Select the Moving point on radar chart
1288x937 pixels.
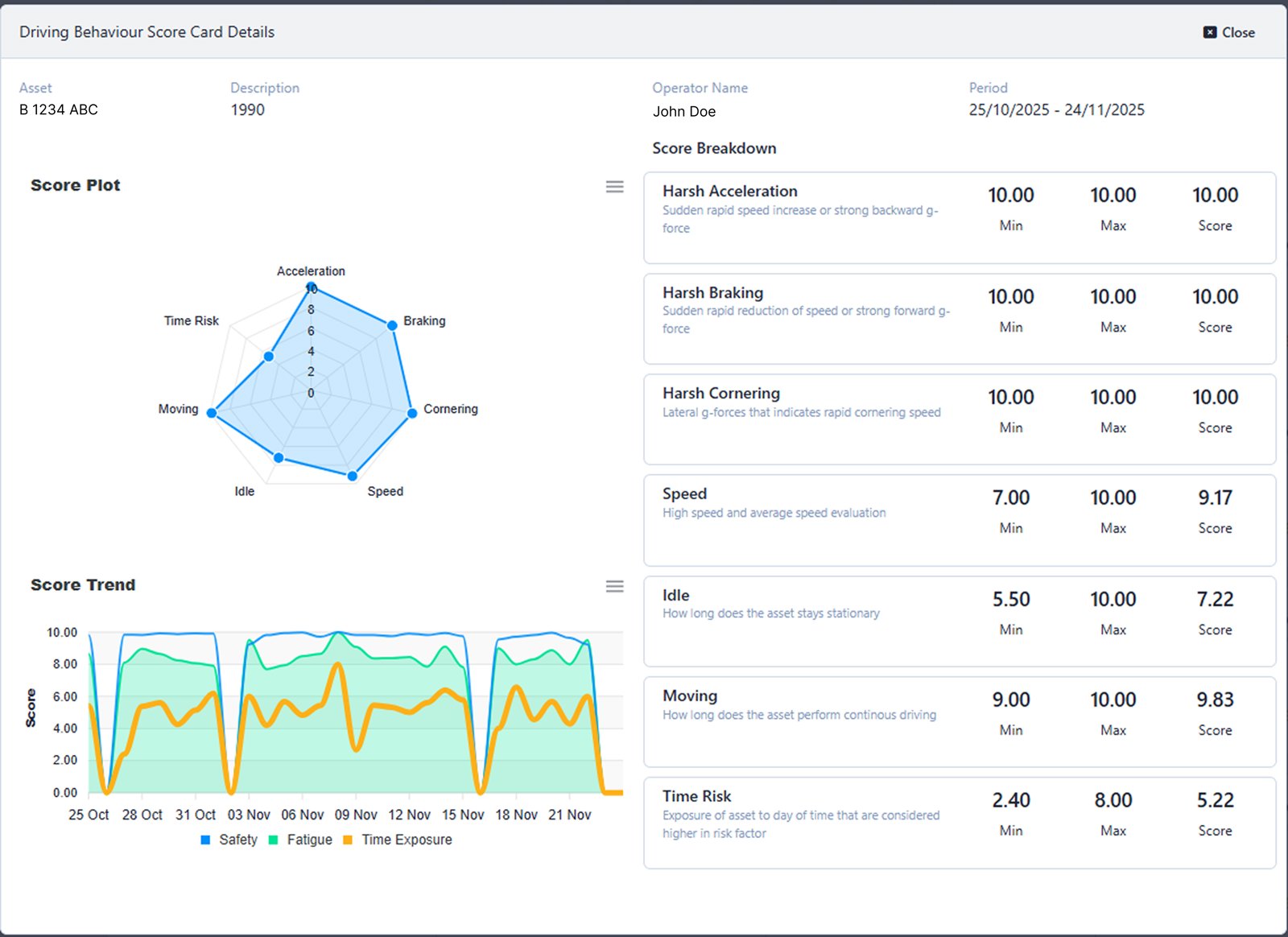(x=212, y=413)
